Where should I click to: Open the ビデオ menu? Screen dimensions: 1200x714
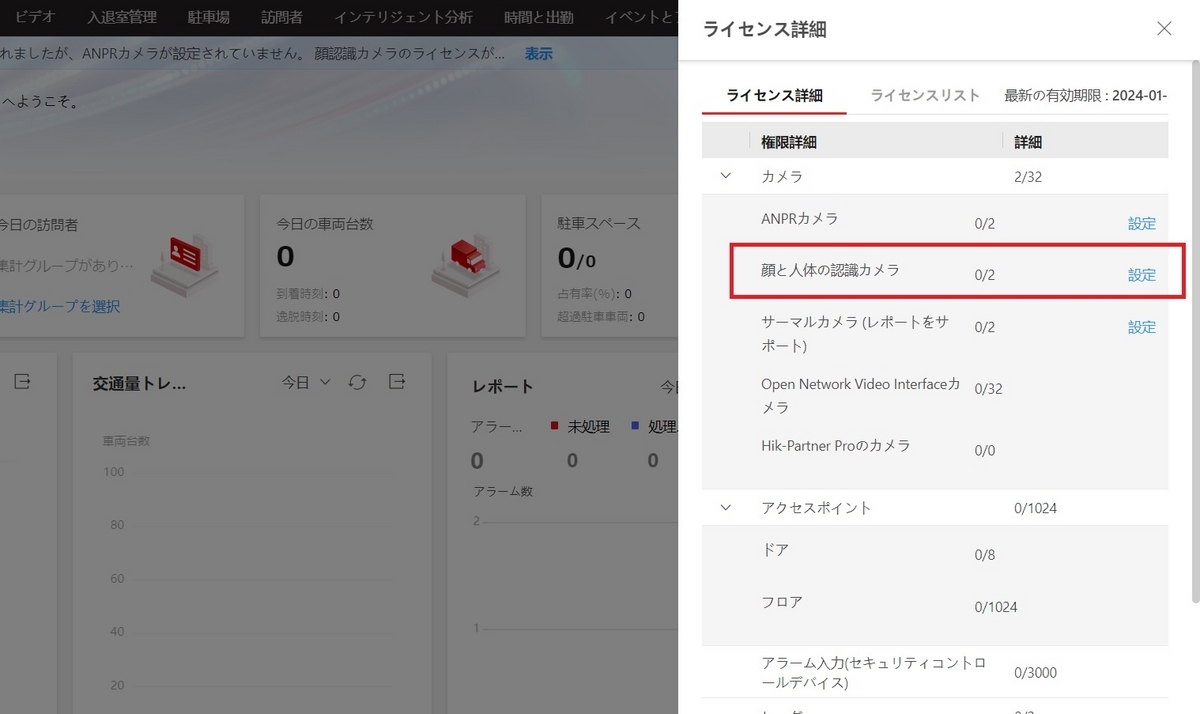click(35, 17)
